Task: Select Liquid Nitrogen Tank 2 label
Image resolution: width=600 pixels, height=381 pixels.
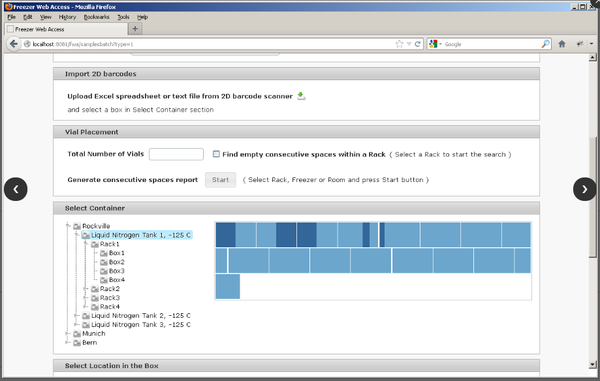Action: click(x=140, y=316)
